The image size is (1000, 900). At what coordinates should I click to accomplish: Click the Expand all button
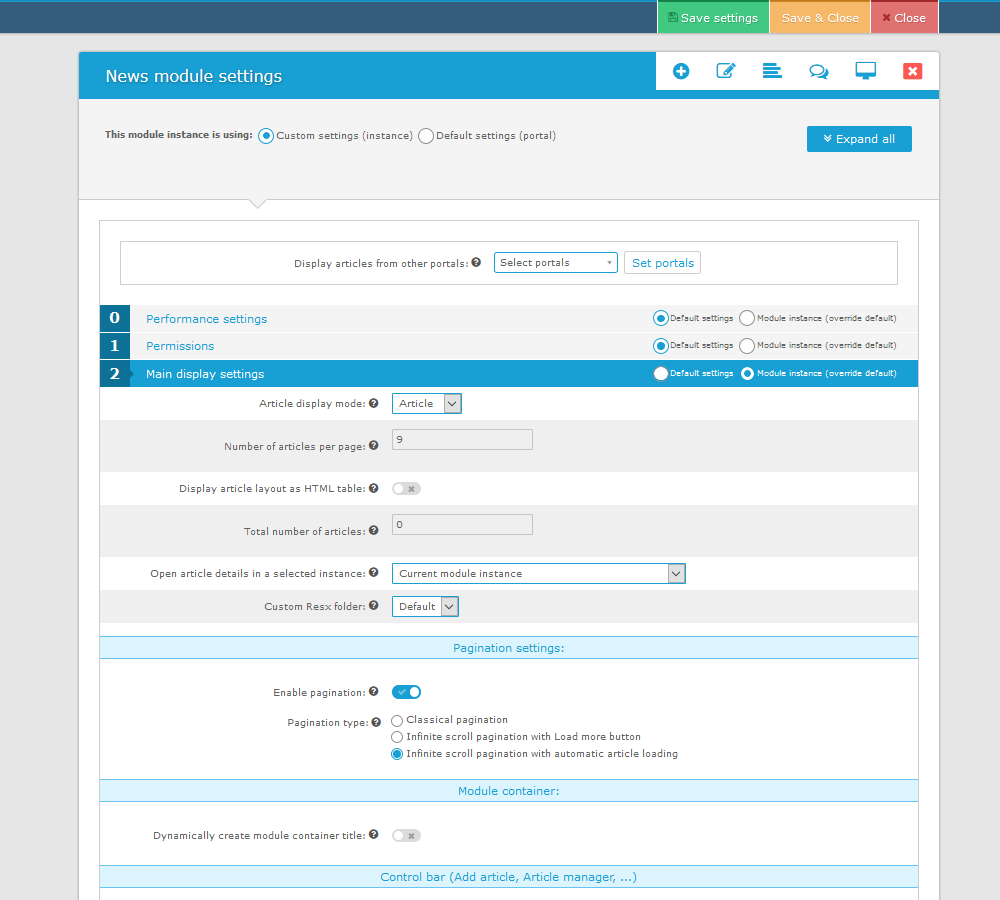pyautogui.click(x=859, y=139)
